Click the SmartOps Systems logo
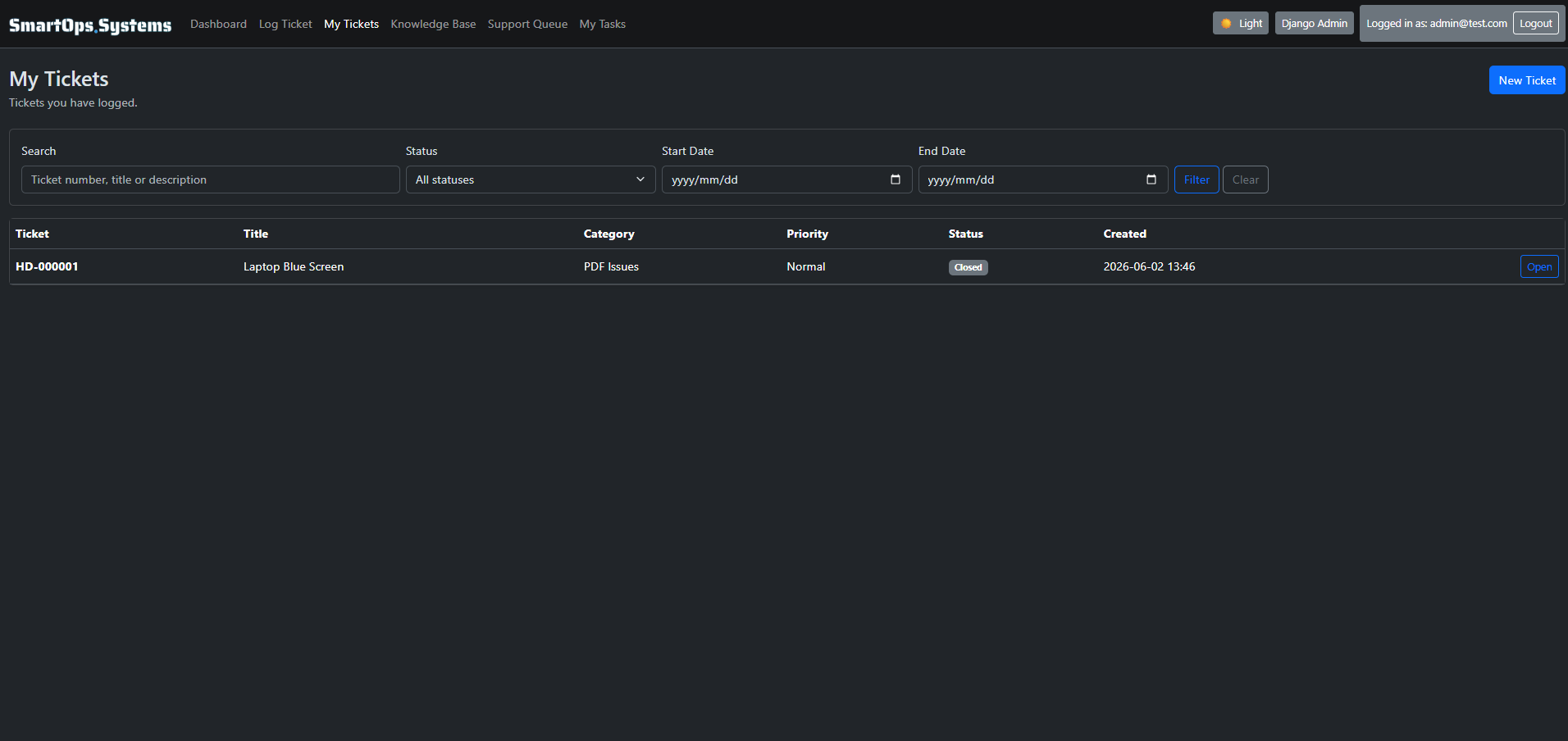1568x741 pixels. click(x=90, y=25)
